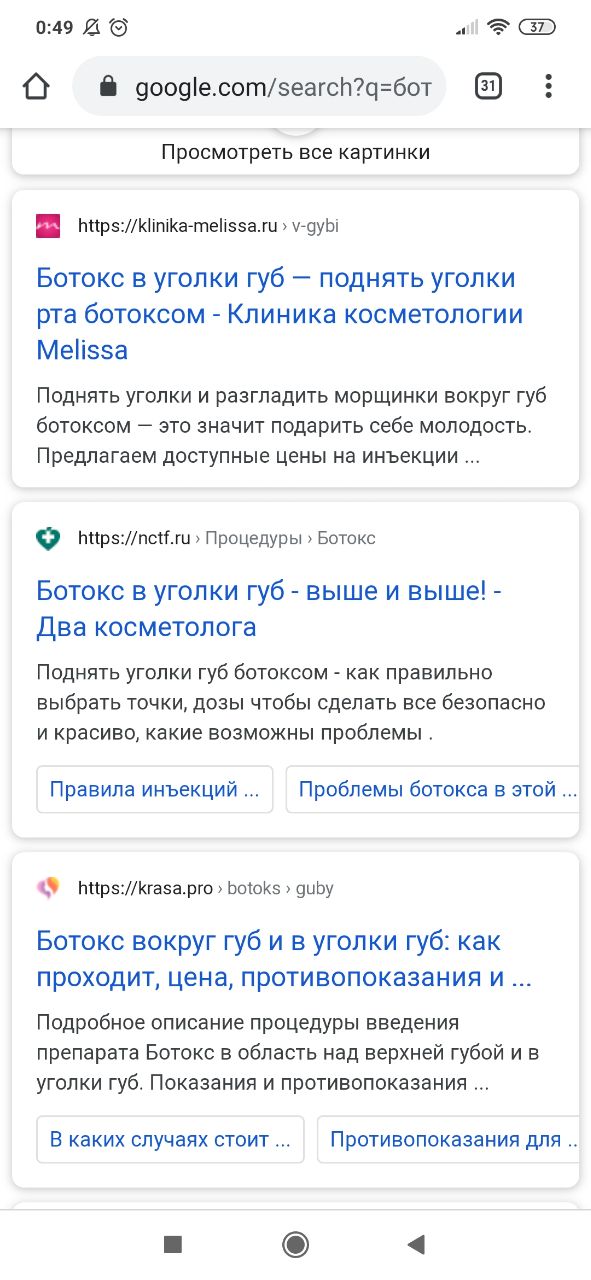591x1280 pixels.
Task: Tap the nctf.ru green cross favicon
Action: 48,538
